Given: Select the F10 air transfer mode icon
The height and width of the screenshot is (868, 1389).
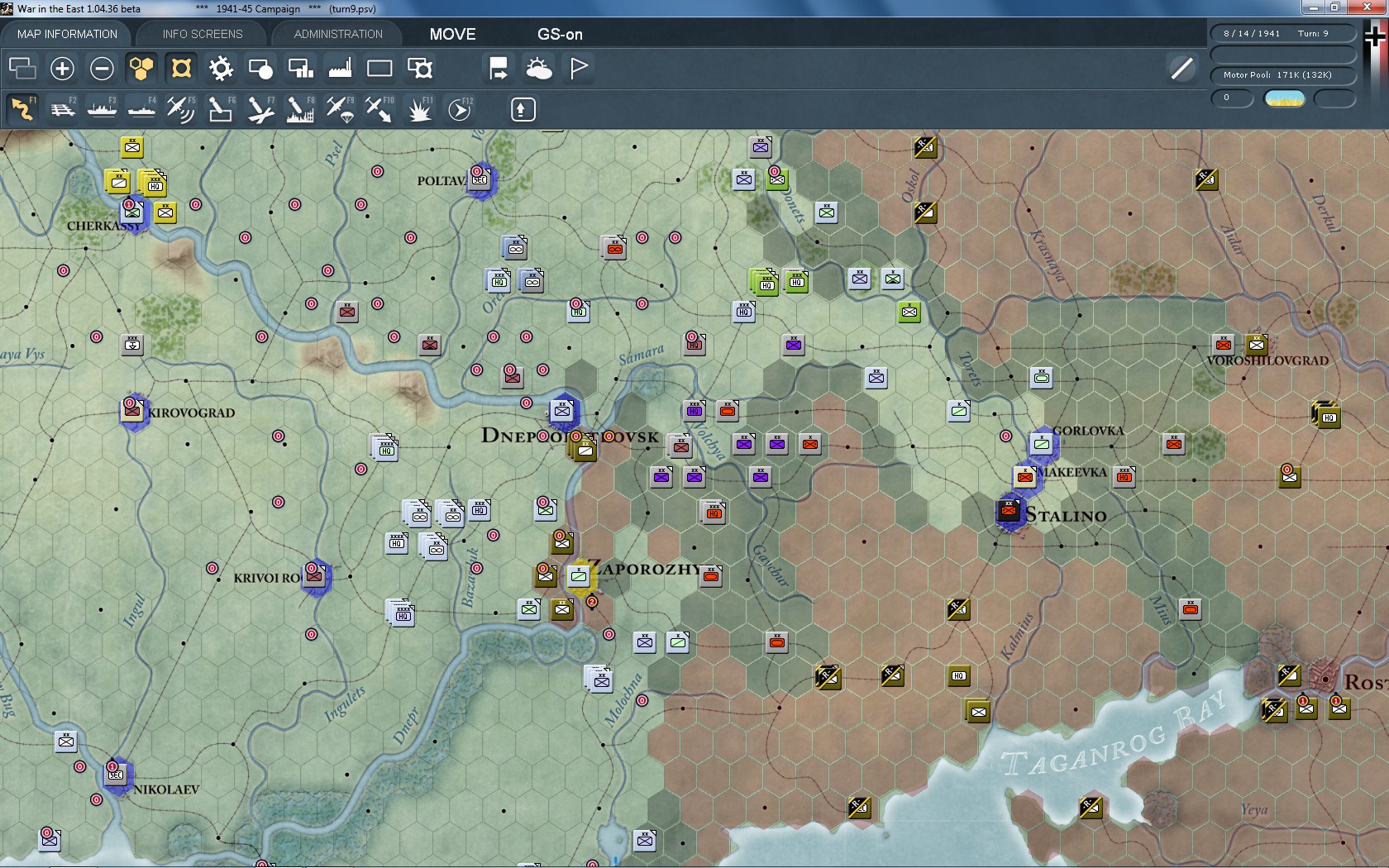Looking at the screenshot, I should (379, 108).
